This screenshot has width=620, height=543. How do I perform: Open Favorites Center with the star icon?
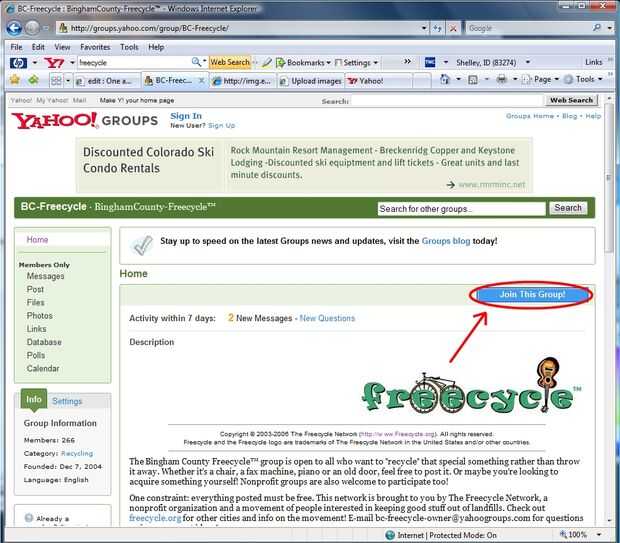[15, 80]
